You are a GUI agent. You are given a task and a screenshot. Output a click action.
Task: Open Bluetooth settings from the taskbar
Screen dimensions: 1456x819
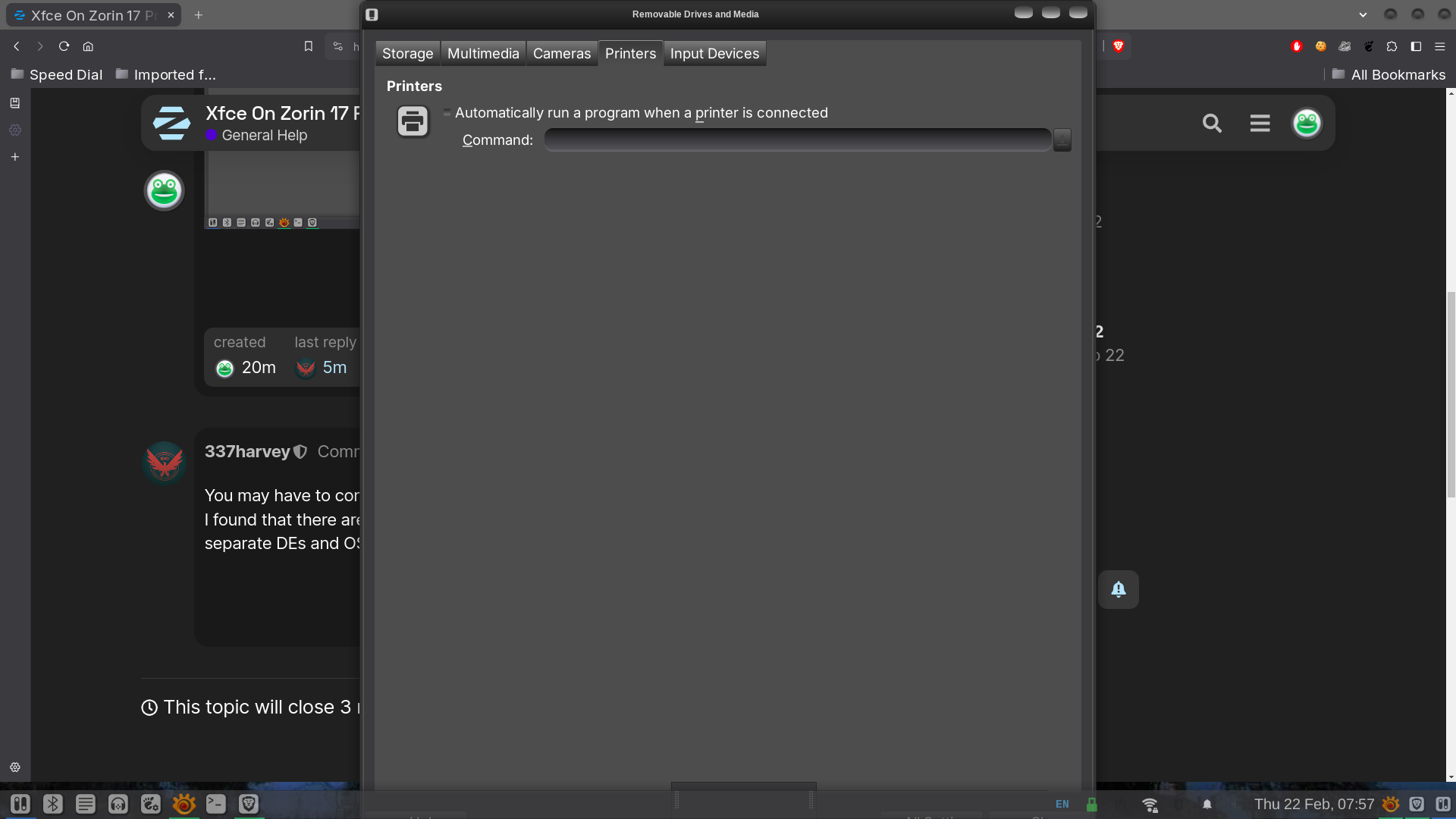point(53,804)
